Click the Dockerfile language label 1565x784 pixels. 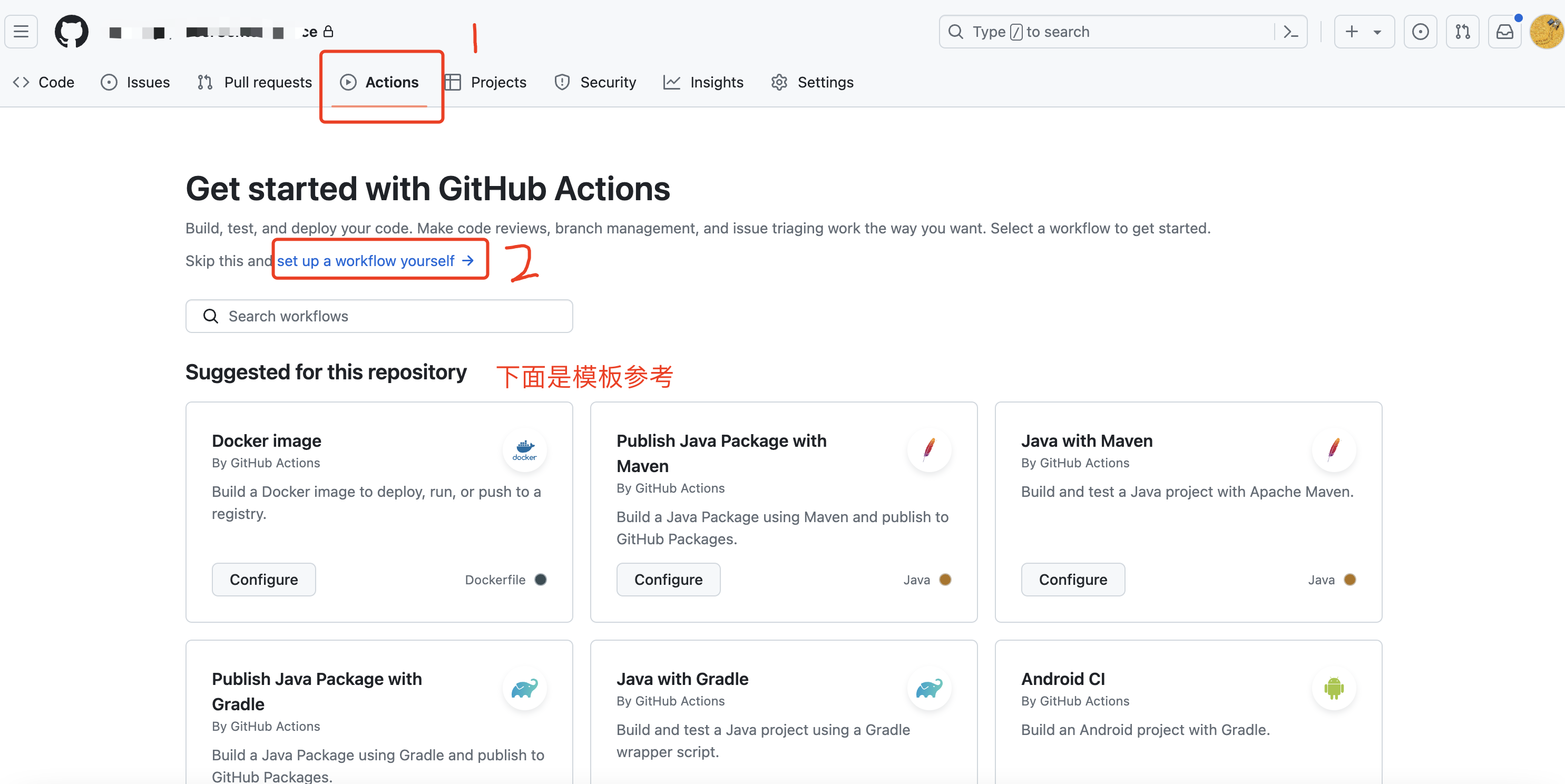pyautogui.click(x=495, y=580)
